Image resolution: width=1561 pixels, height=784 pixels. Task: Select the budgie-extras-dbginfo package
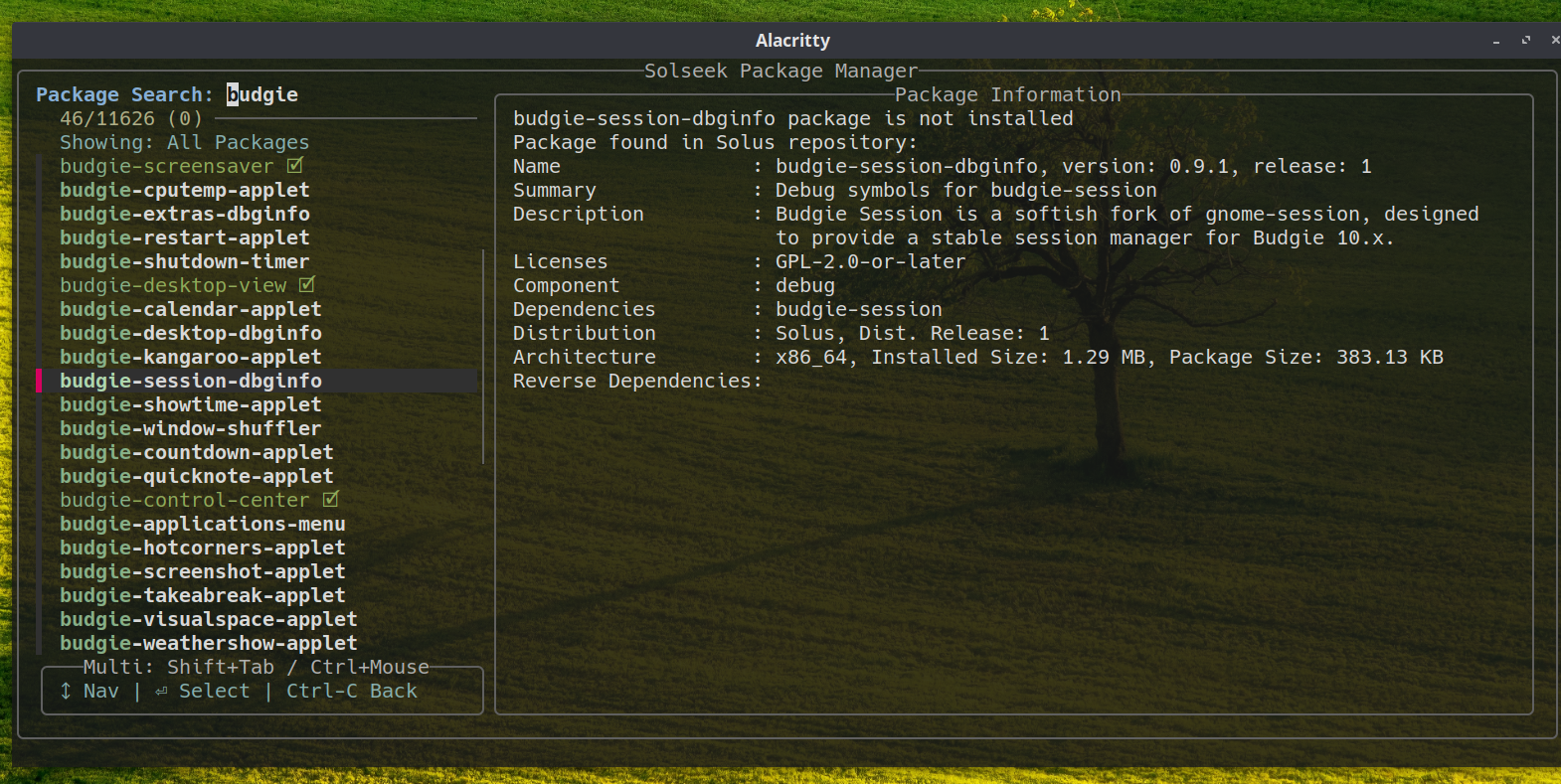click(x=184, y=214)
